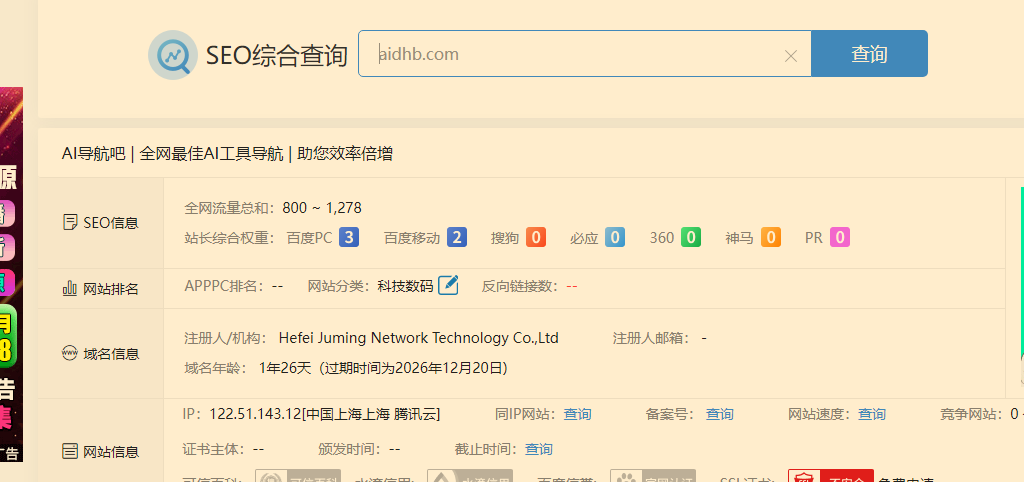Click the 百度PC label text
1024x482 pixels.
310,238
